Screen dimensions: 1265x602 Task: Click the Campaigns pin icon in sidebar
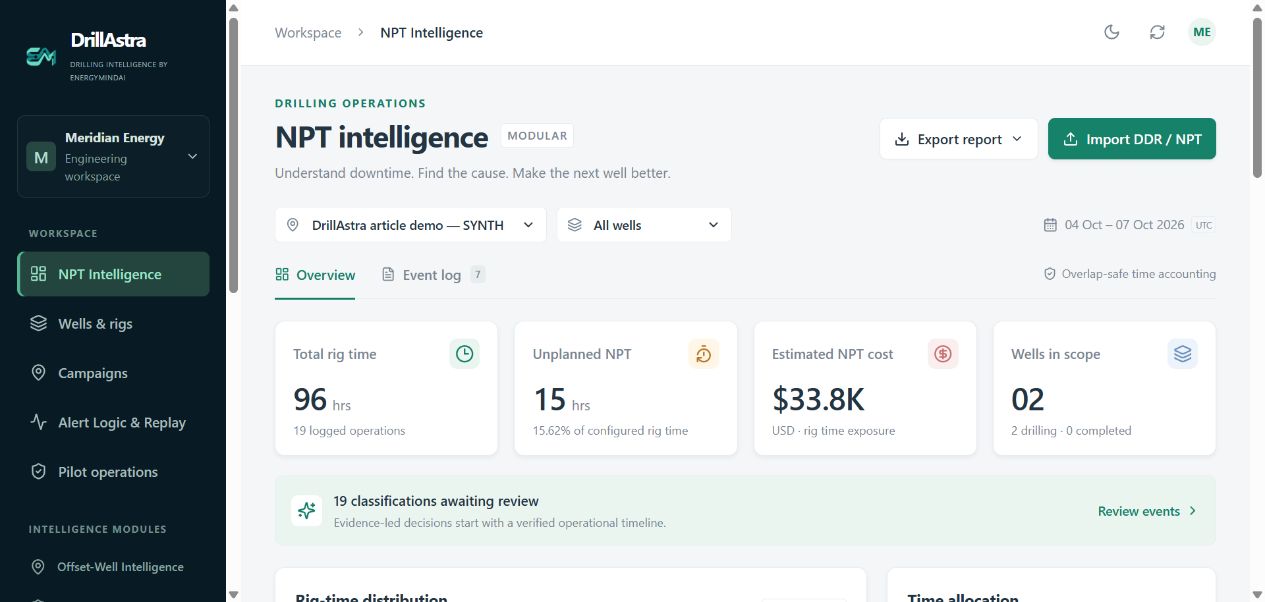[x=39, y=373]
